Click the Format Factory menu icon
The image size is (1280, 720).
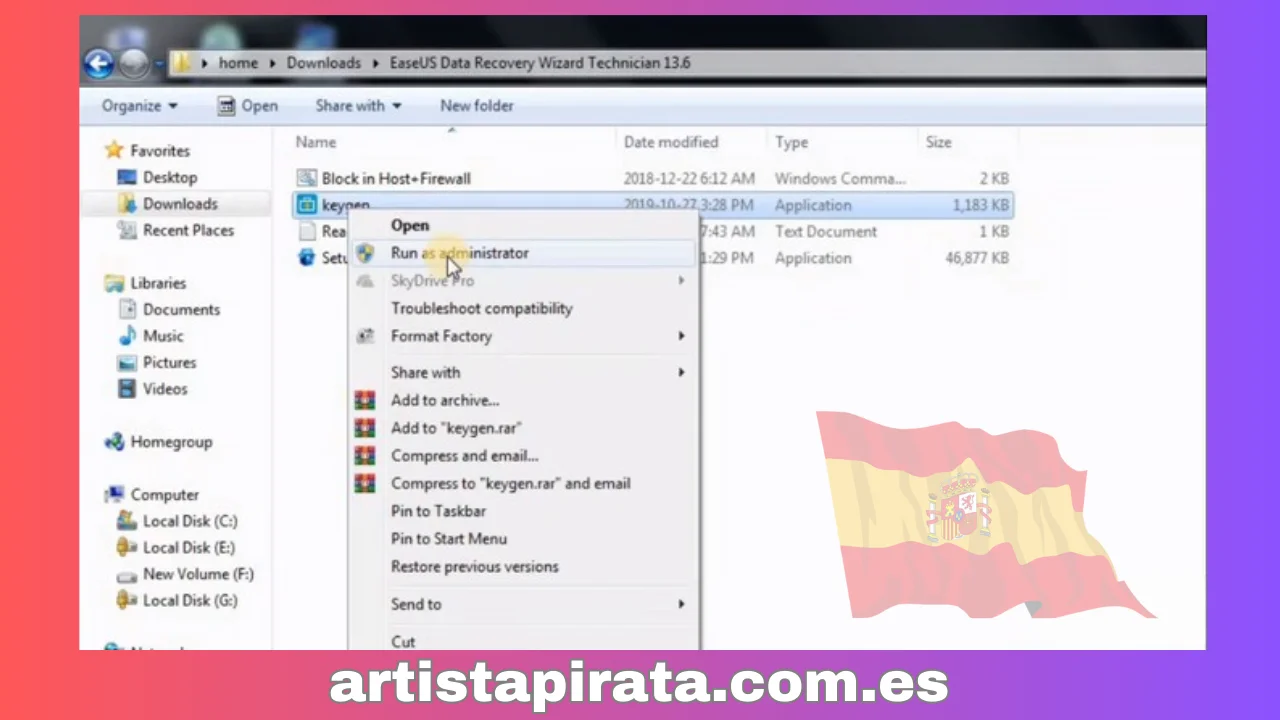pyautogui.click(x=366, y=337)
